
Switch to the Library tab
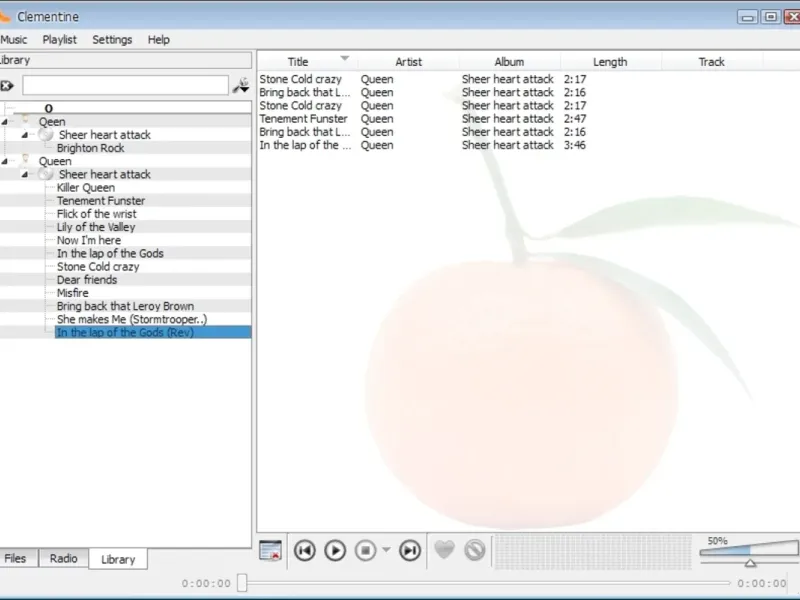[x=118, y=559]
